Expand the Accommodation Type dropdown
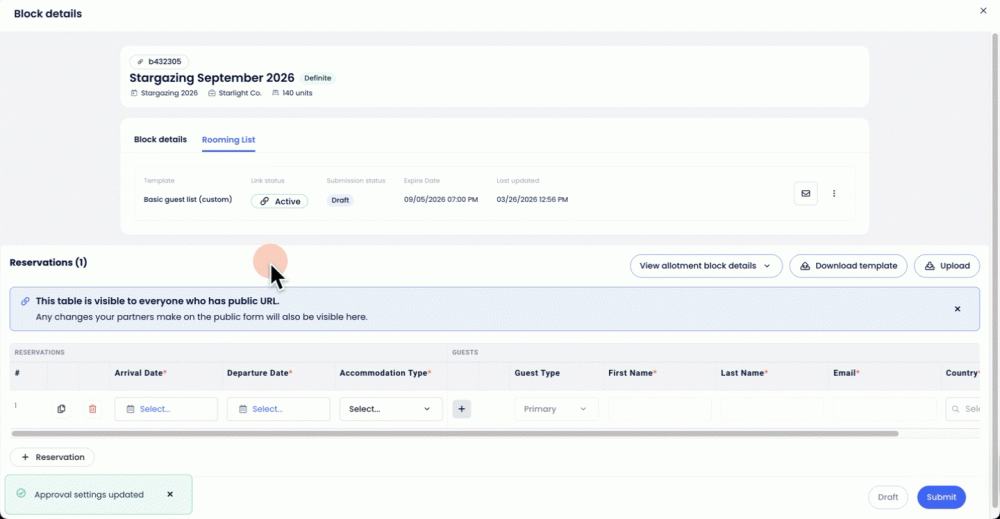The image size is (1000, 519). [390, 409]
